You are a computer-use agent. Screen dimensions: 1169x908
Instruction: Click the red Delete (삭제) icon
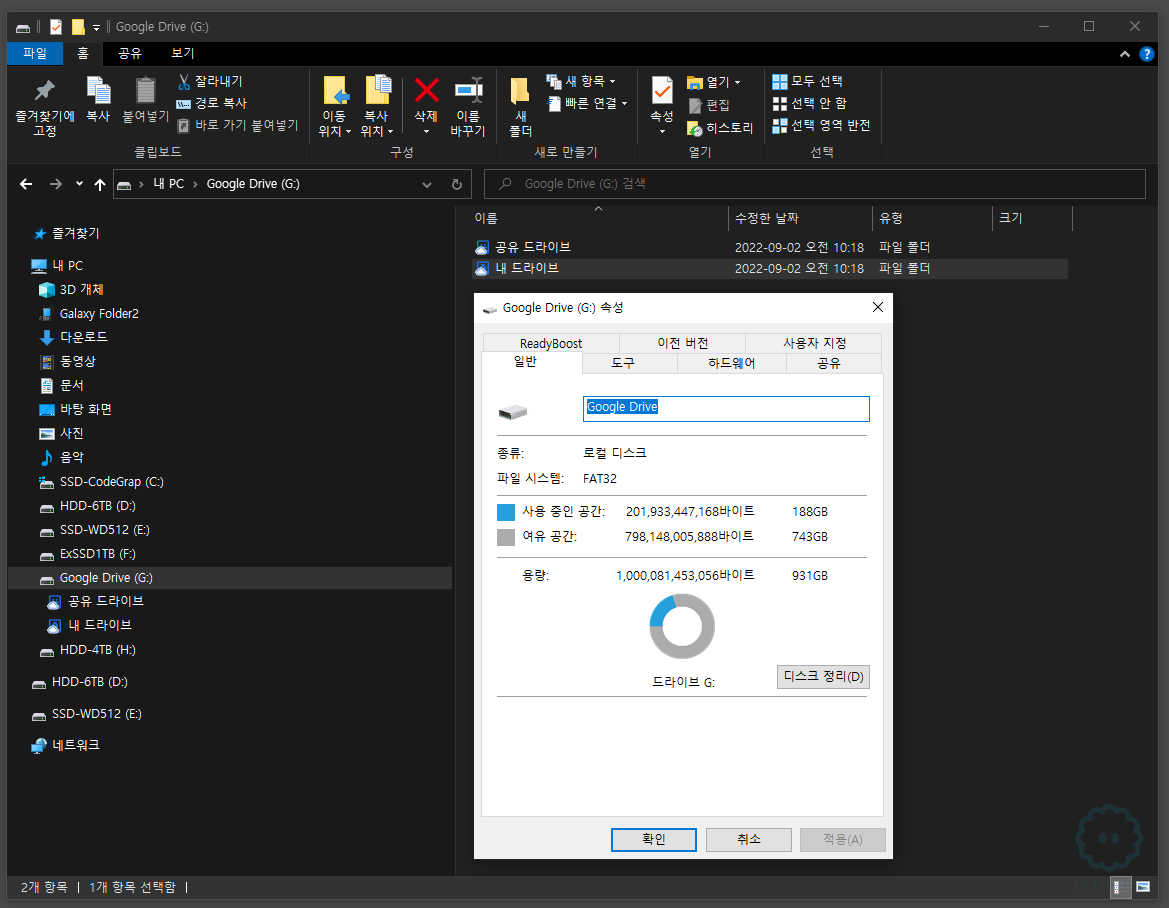point(426,91)
